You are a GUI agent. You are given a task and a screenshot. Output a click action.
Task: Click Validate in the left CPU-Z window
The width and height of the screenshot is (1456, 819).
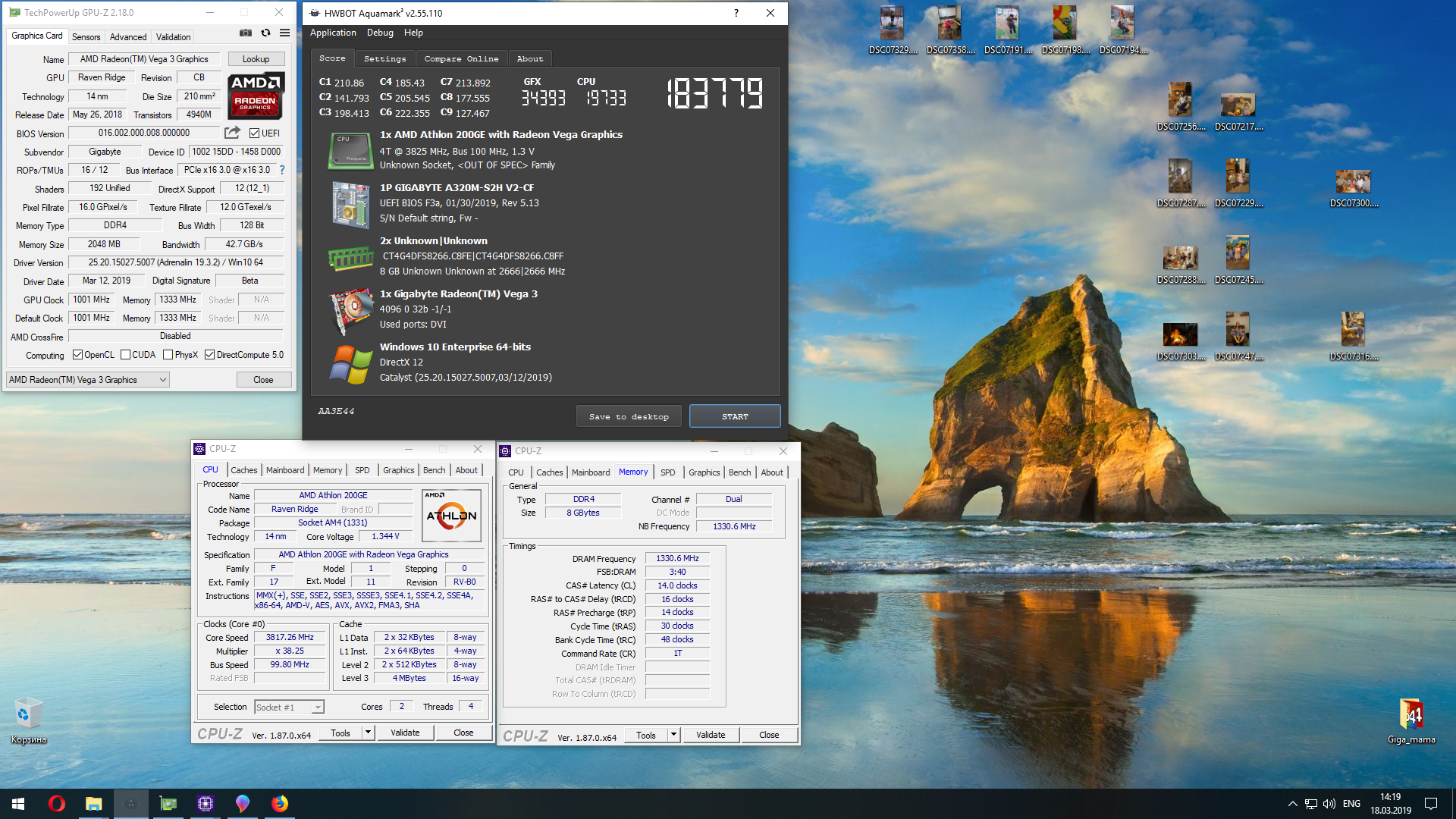pyautogui.click(x=405, y=733)
